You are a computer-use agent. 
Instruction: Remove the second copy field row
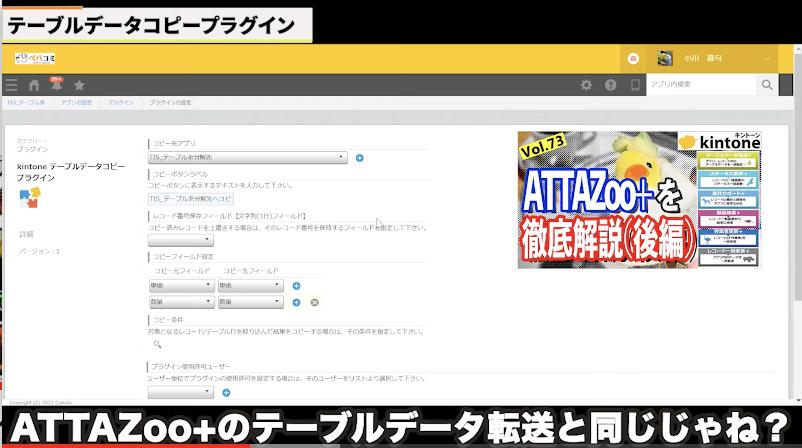[x=314, y=302]
